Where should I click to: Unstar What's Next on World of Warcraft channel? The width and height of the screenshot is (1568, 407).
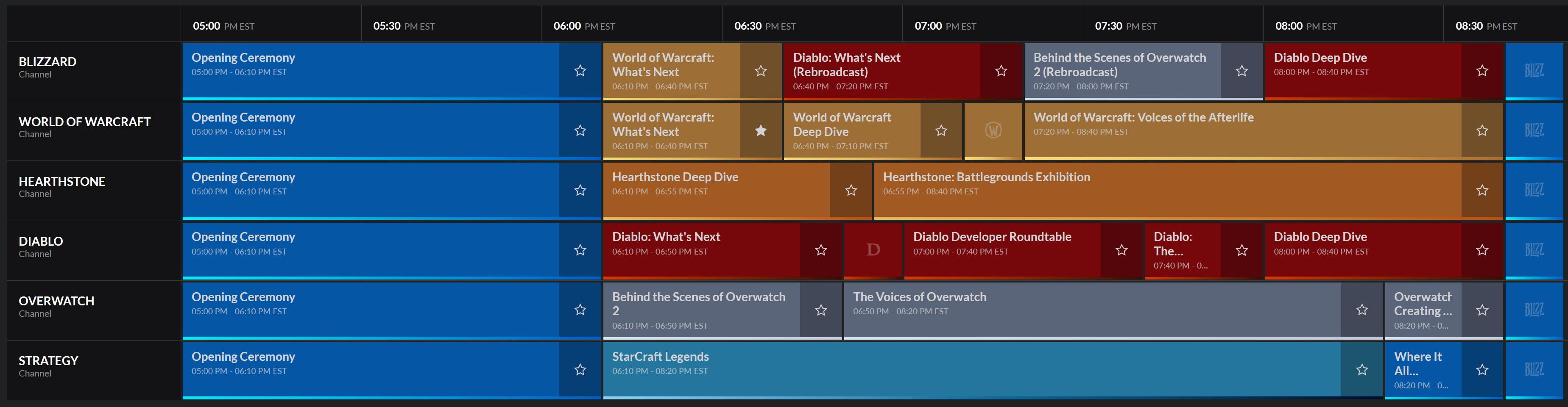[x=761, y=130]
